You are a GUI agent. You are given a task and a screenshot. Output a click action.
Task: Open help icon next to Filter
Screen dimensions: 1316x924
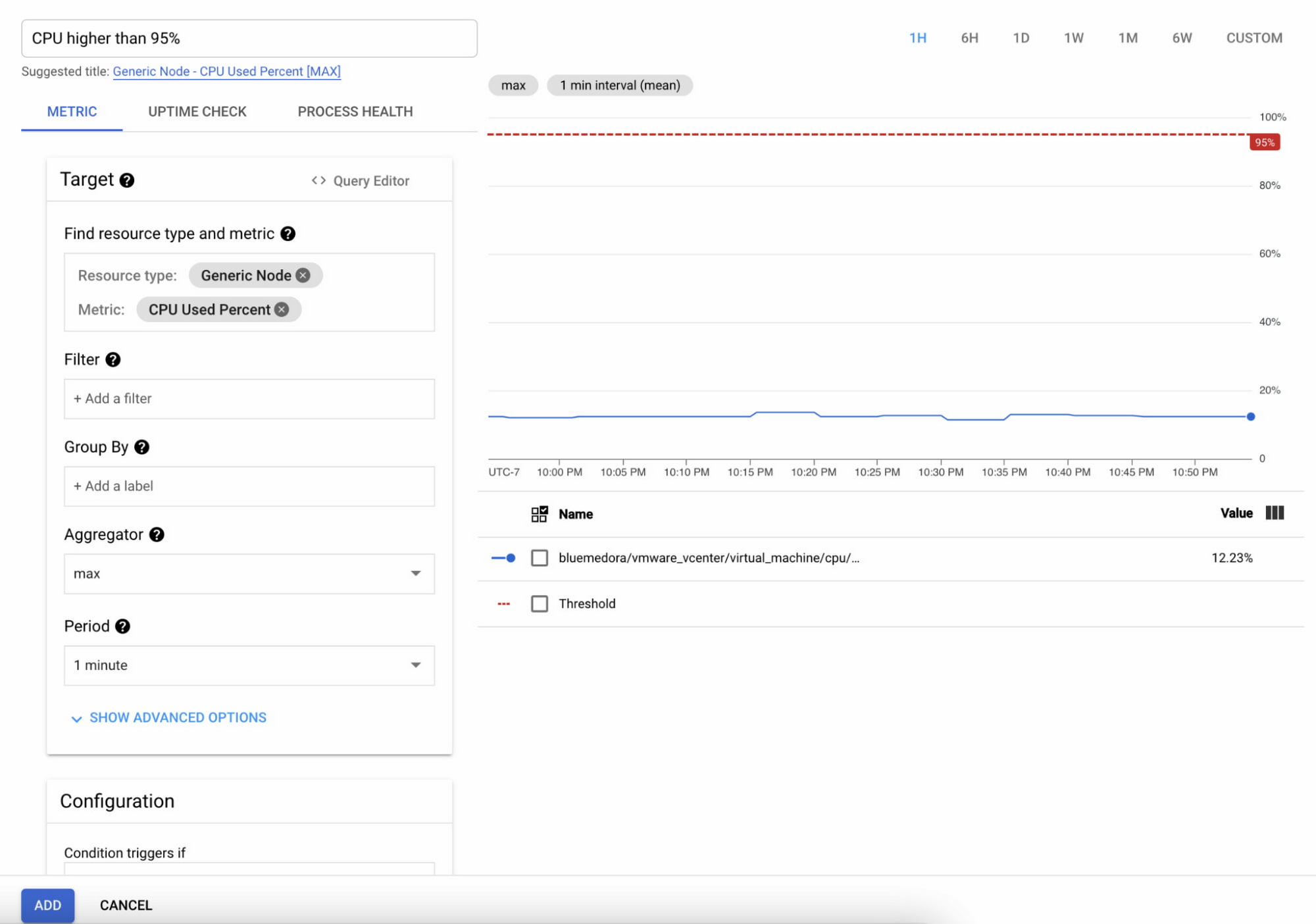click(113, 359)
